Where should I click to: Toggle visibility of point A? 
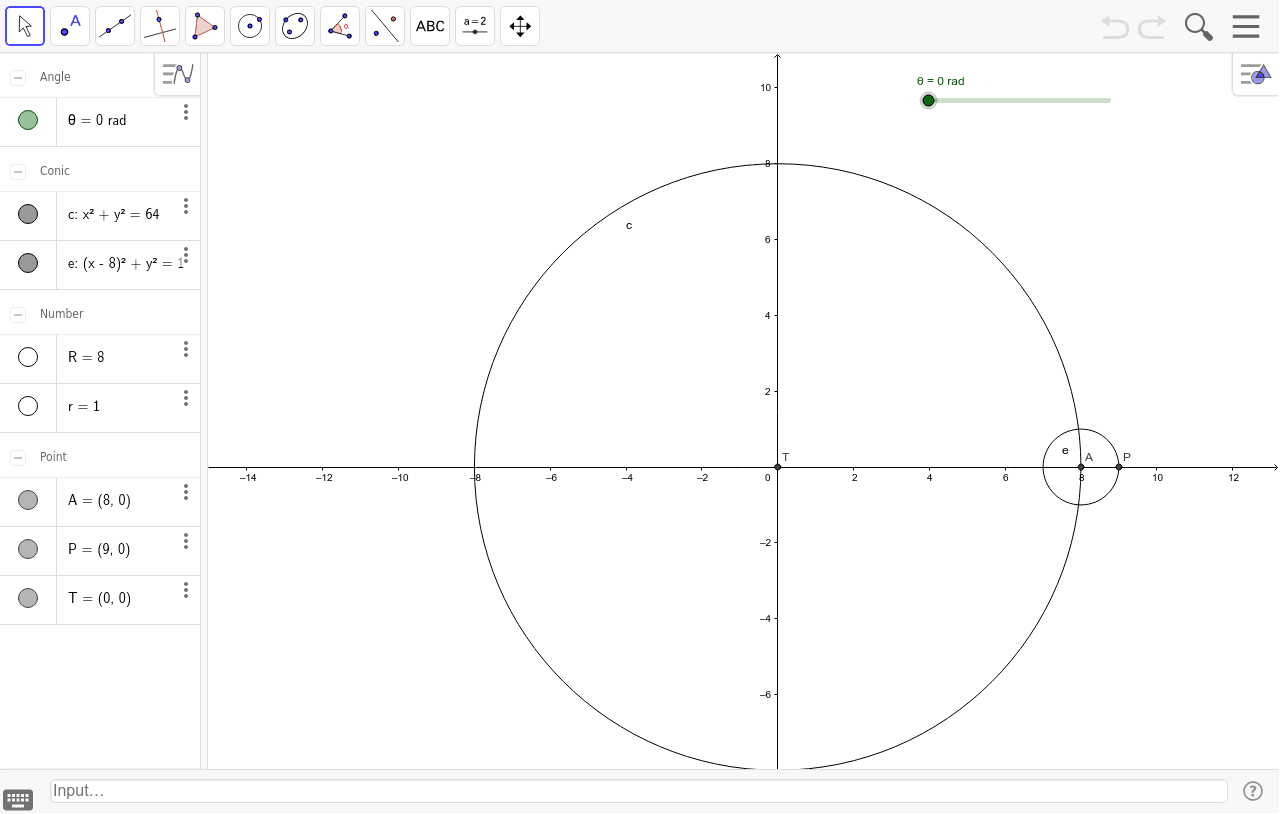28,500
